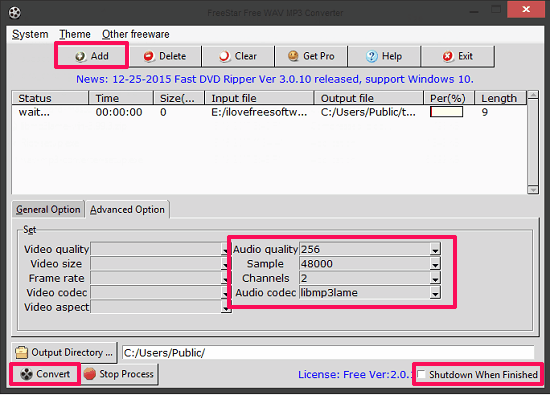This screenshot has height=395, width=550.
Task: Open the Video aspect dropdown
Action: (226, 307)
